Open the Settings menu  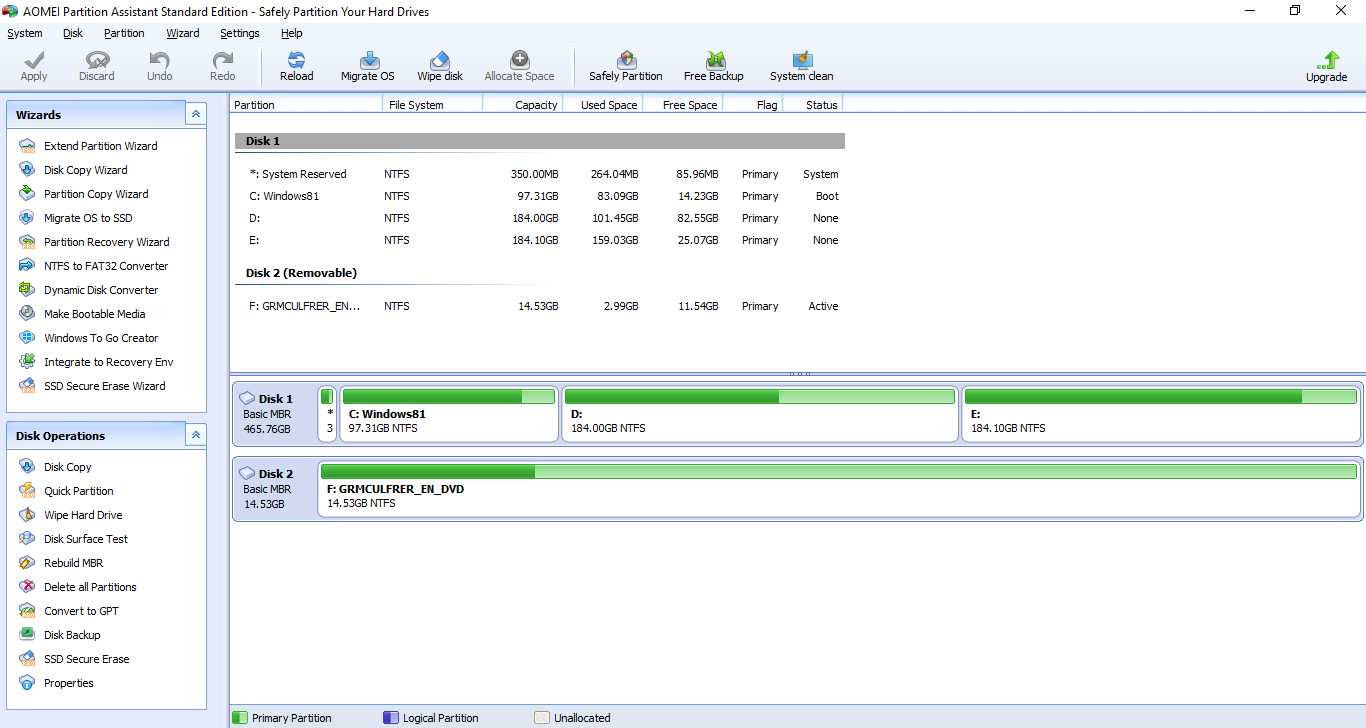point(240,33)
